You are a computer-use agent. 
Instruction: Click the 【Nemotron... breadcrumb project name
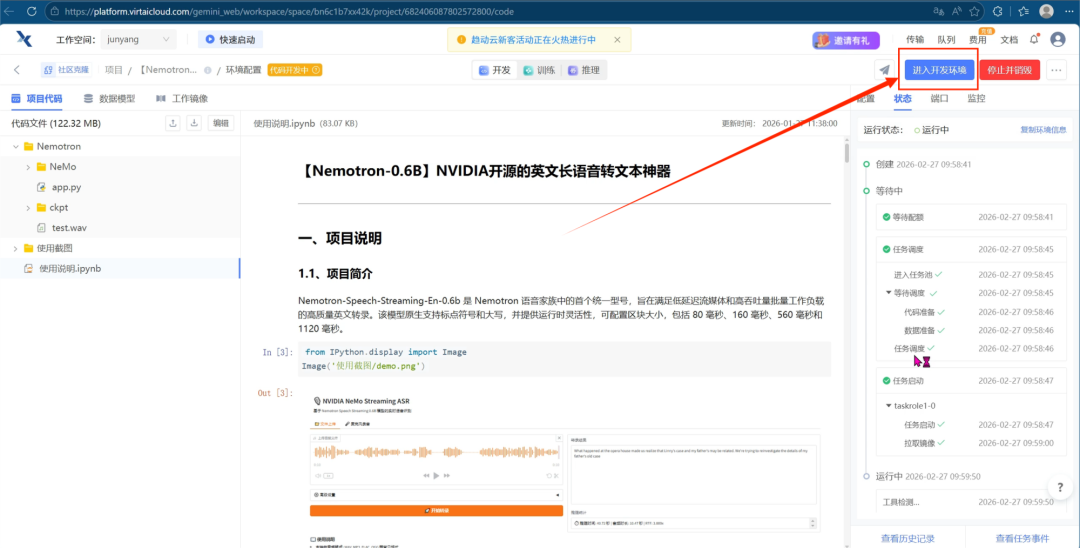(168, 70)
